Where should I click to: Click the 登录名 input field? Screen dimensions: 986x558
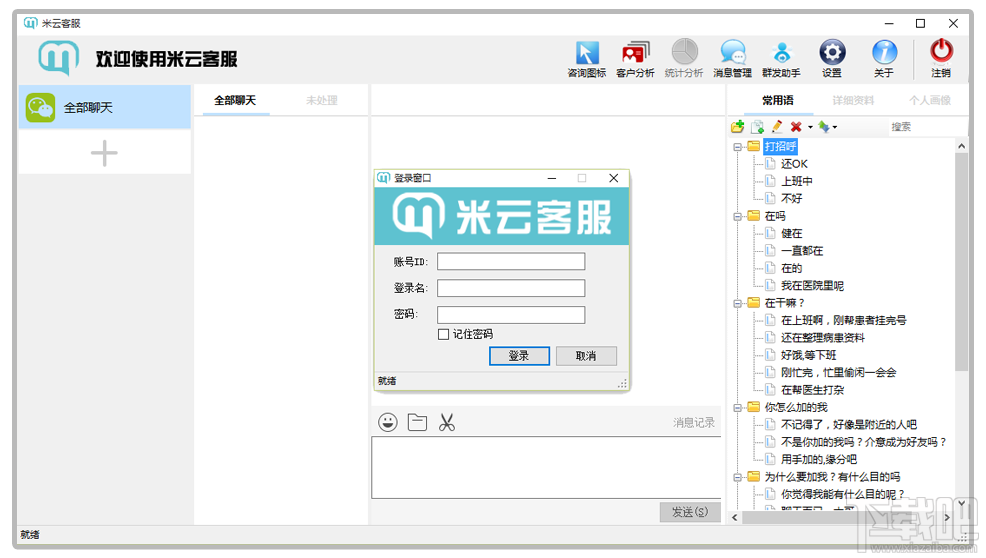[511, 288]
